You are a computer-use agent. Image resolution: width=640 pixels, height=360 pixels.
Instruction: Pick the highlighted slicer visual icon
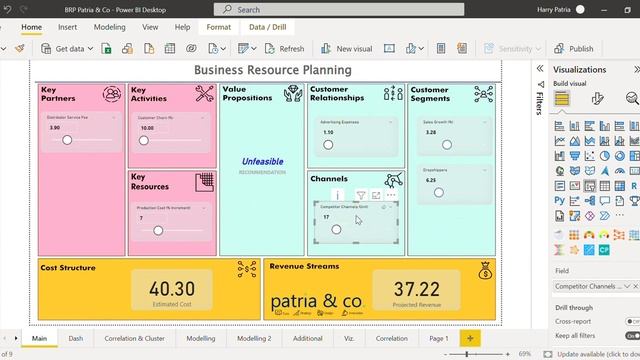589,186
